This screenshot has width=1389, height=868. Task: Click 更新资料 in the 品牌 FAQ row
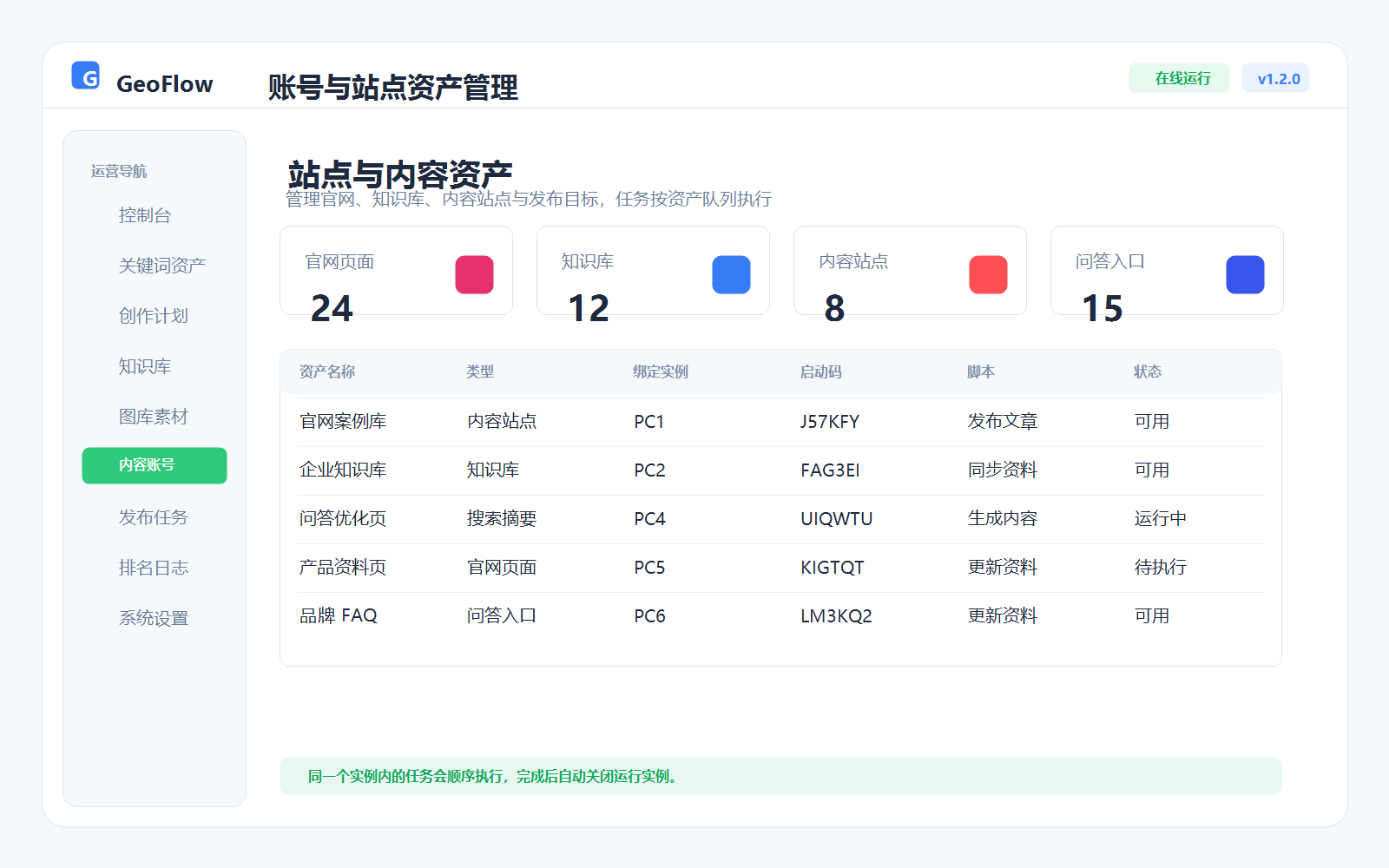pyautogui.click(x=1003, y=616)
